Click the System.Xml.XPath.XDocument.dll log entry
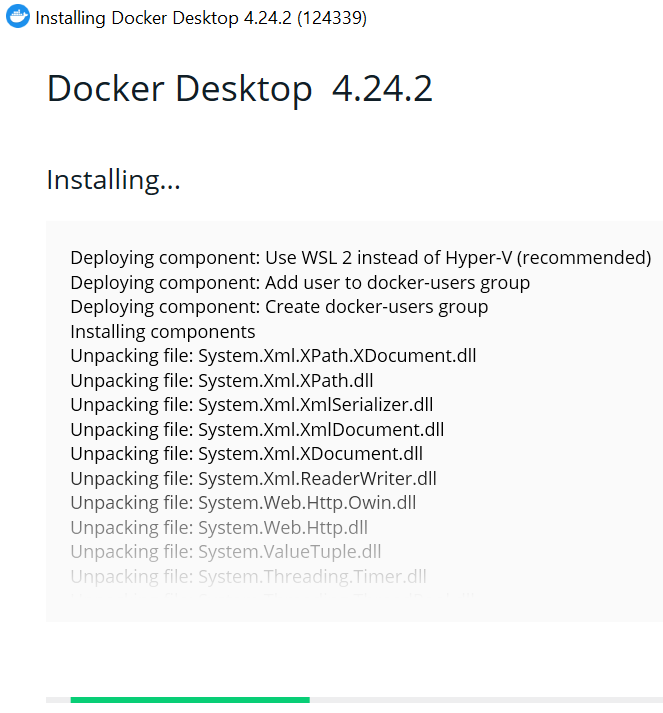Viewport: 663px width, 713px height. pos(273,356)
